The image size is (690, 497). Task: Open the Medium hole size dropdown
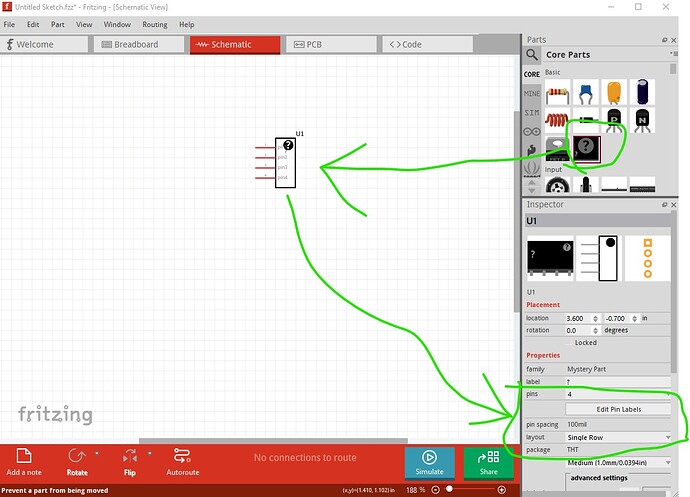[618, 463]
